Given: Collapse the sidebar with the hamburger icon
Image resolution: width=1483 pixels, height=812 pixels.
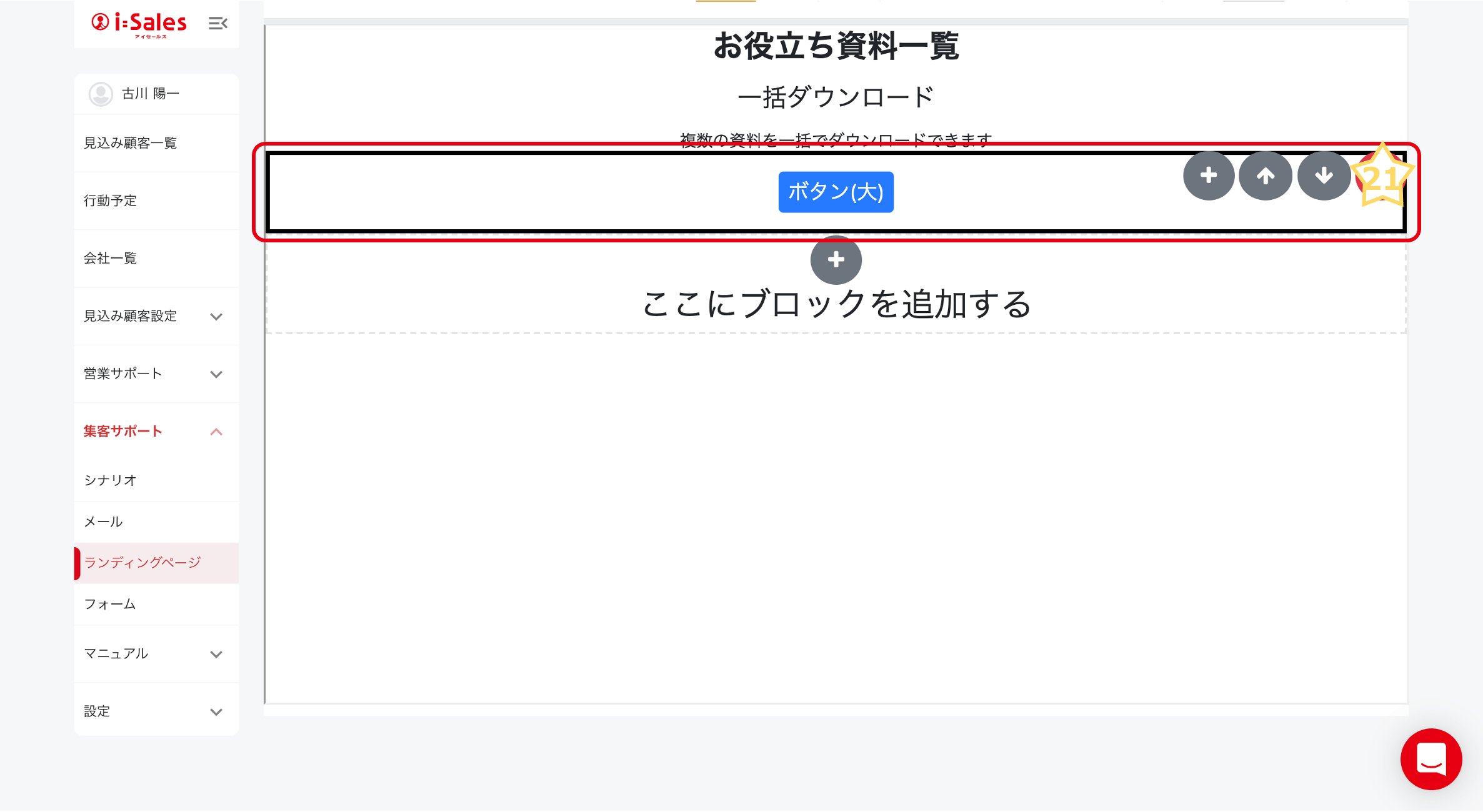Looking at the screenshot, I should (x=217, y=24).
